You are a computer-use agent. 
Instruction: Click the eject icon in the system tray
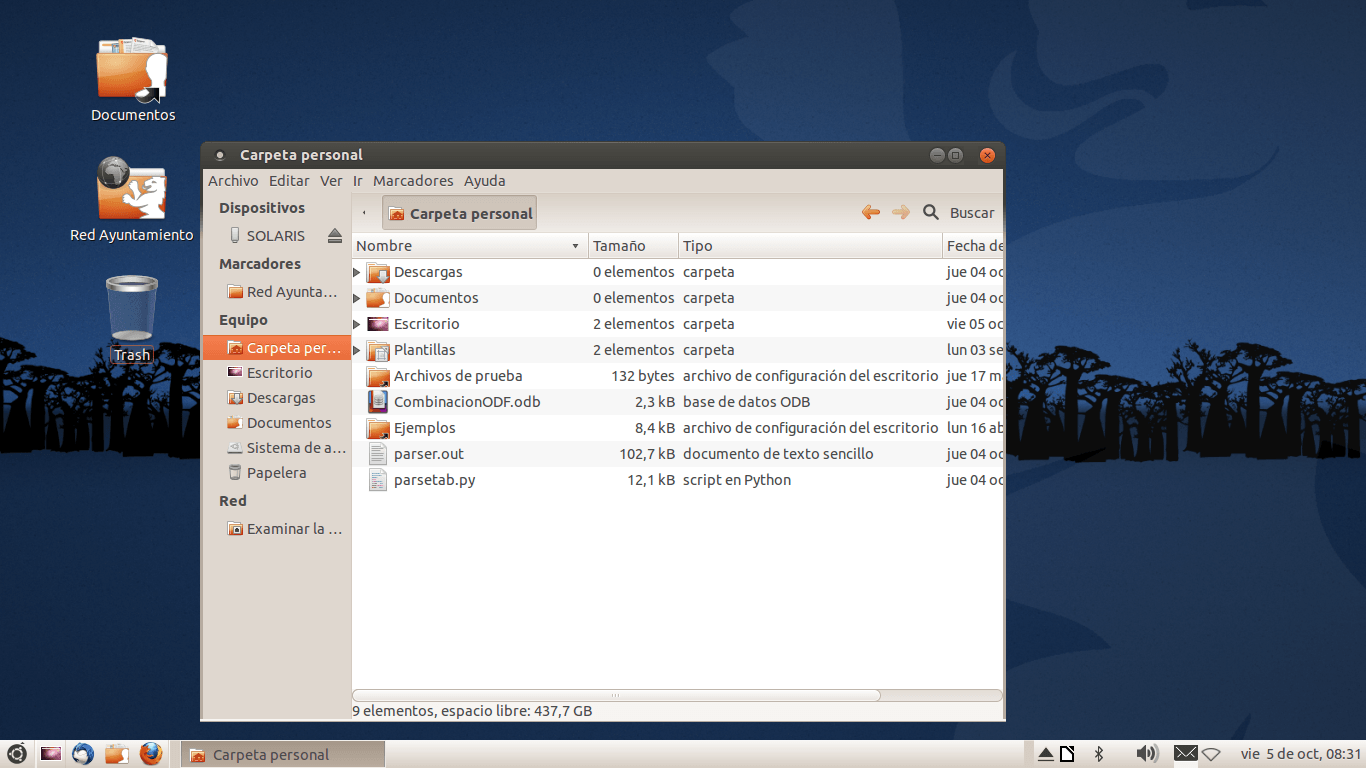tap(1045, 754)
